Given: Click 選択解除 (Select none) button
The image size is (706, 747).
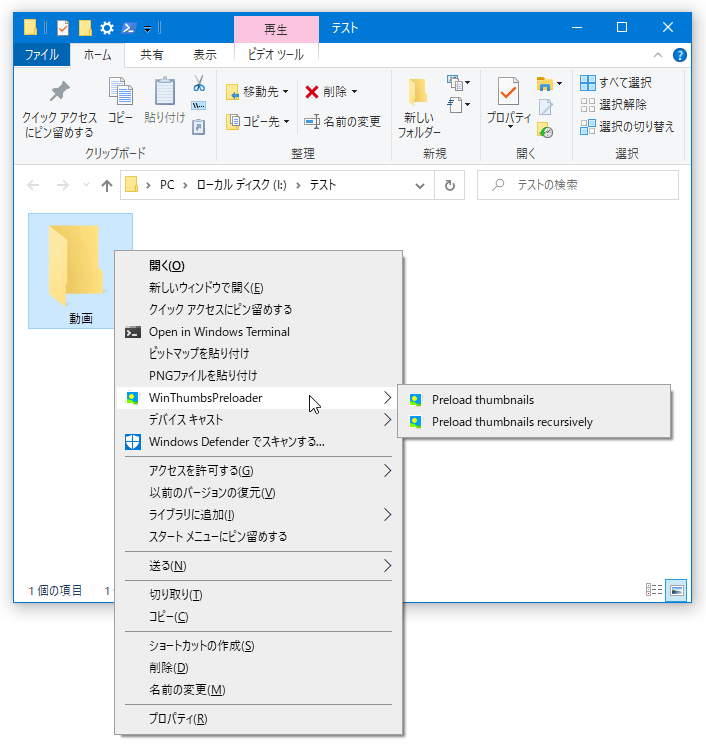Looking at the screenshot, I should pyautogui.click(x=613, y=105).
